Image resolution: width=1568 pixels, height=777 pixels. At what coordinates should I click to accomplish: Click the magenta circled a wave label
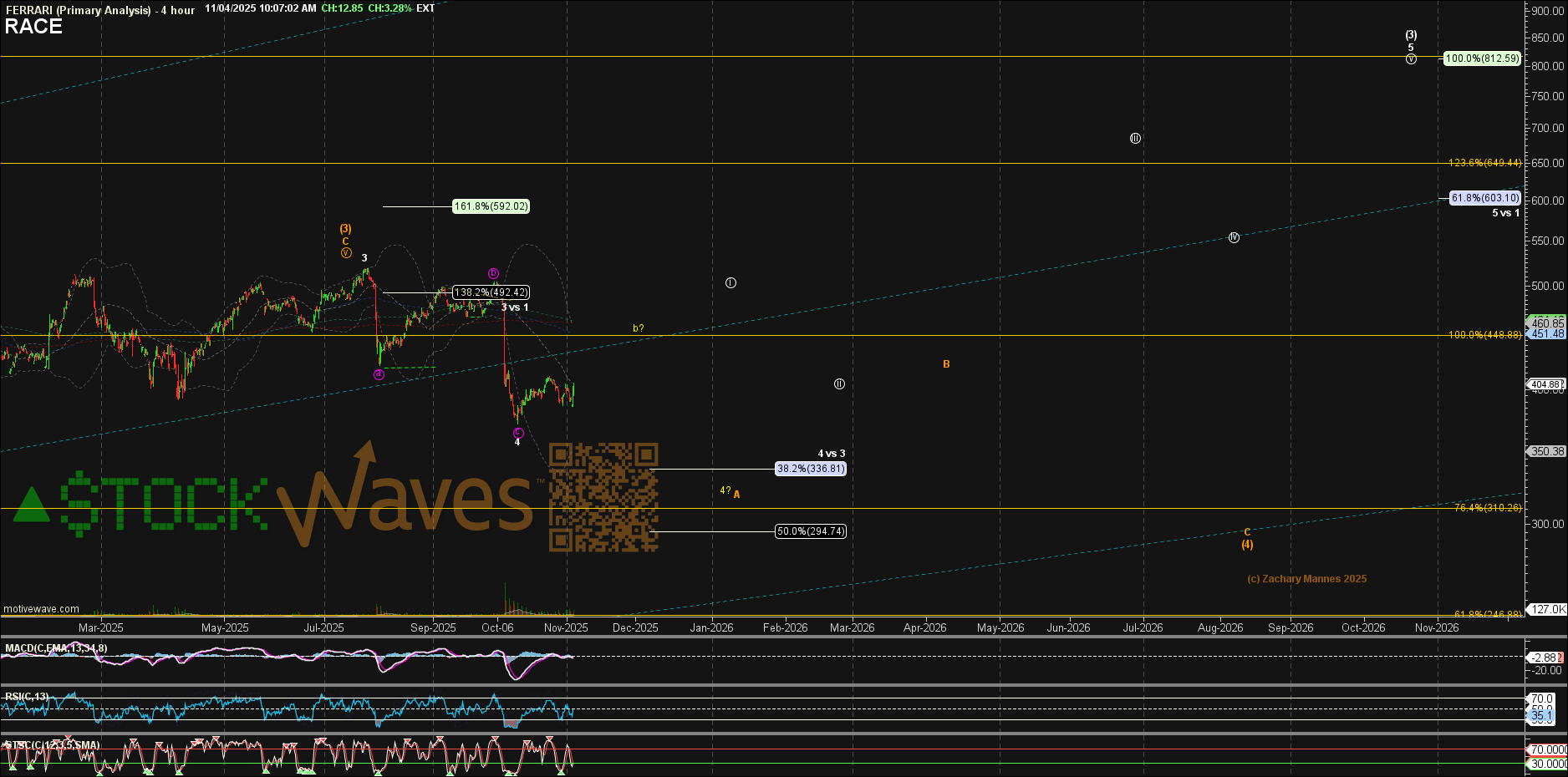pos(379,375)
